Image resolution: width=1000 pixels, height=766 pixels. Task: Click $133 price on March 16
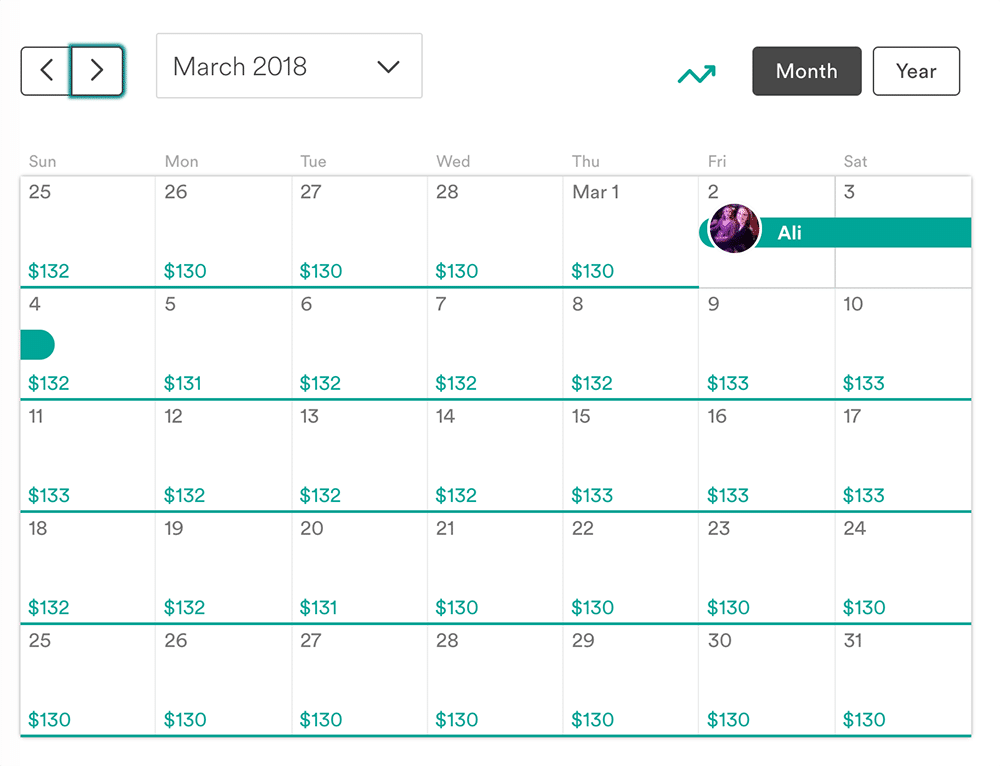point(728,495)
